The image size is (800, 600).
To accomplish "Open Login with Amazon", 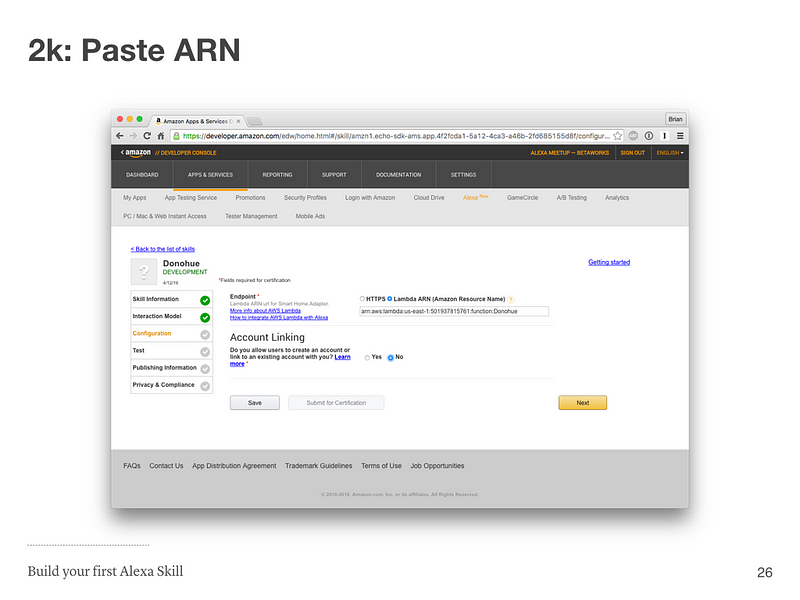I will (x=370, y=197).
